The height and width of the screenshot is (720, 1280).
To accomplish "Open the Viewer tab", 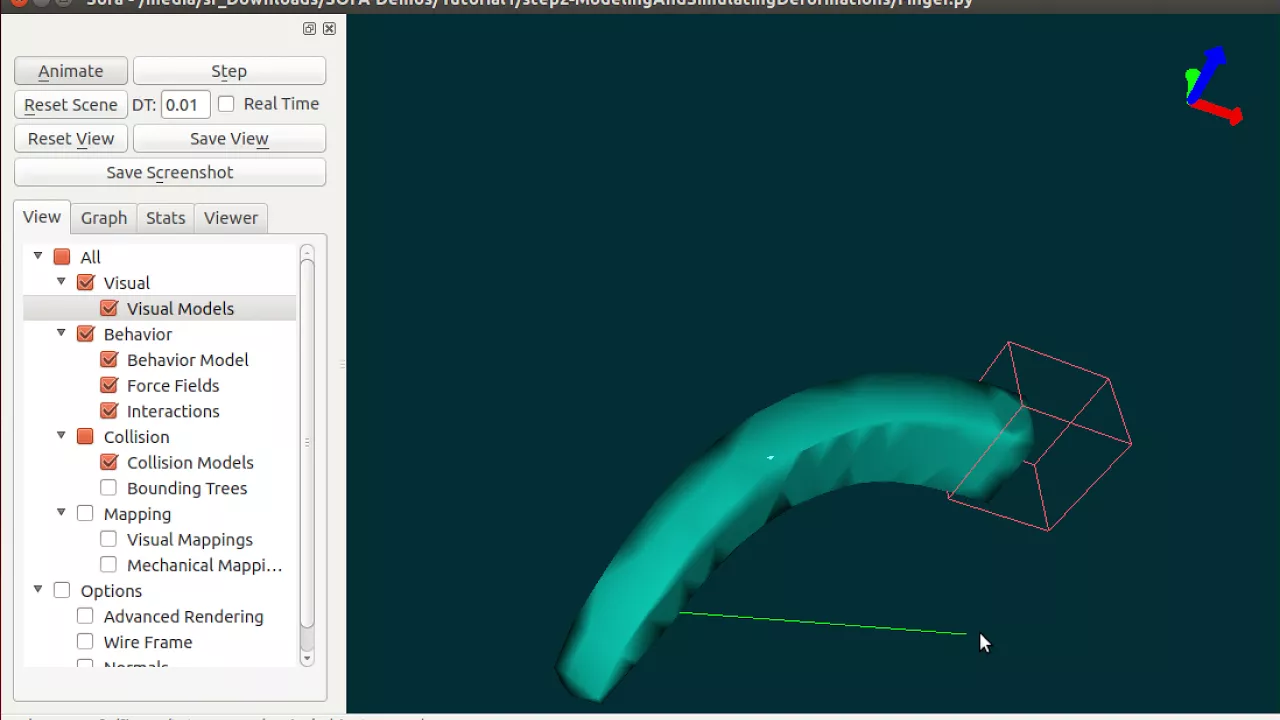I will click(x=231, y=218).
